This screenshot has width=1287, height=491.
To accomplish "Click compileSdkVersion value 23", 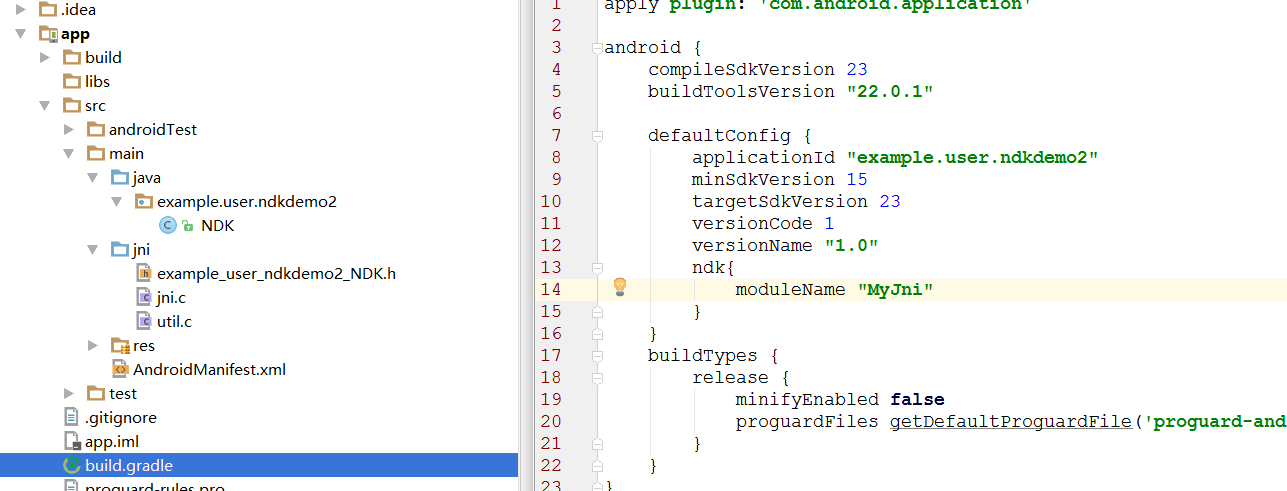I will point(857,70).
